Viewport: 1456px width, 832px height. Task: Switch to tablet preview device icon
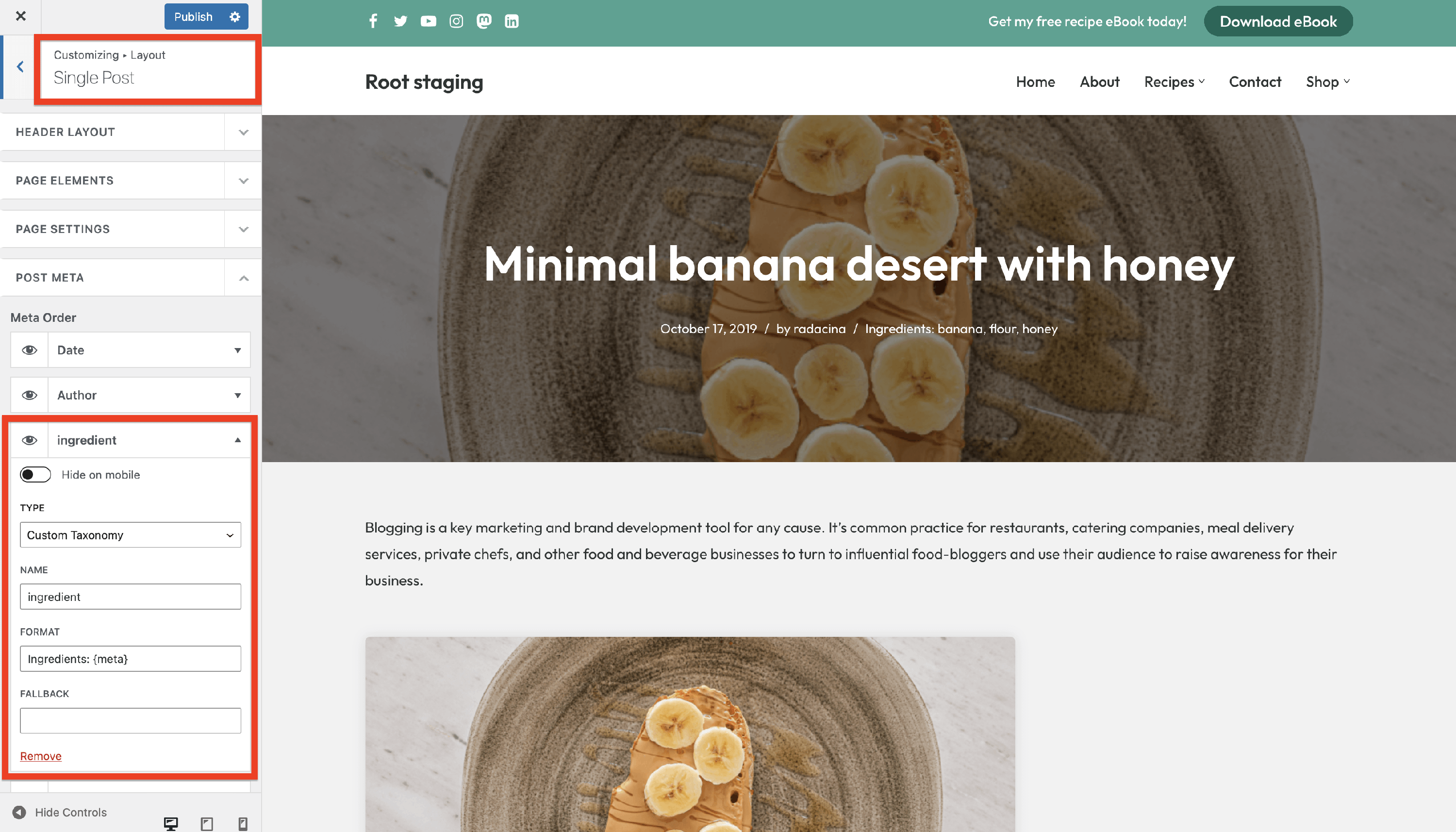pyautogui.click(x=207, y=823)
